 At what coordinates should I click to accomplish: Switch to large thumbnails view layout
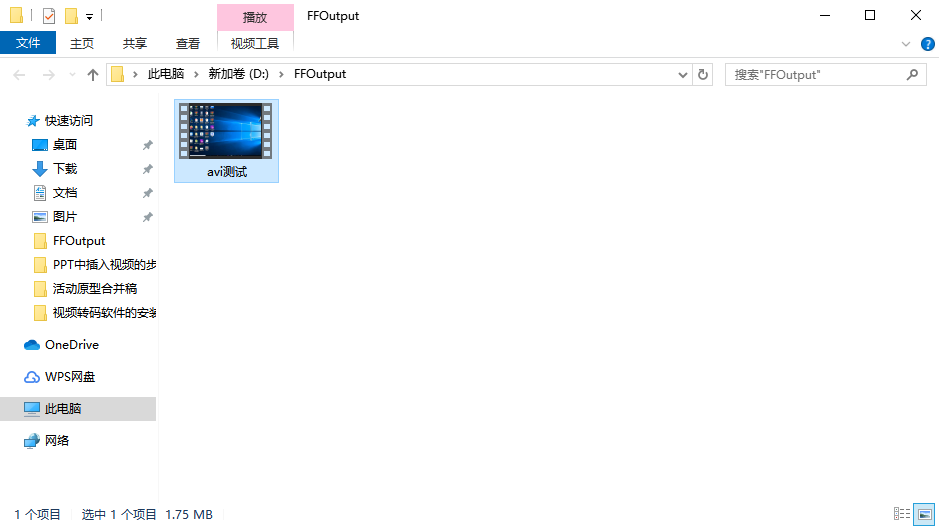tap(925, 514)
